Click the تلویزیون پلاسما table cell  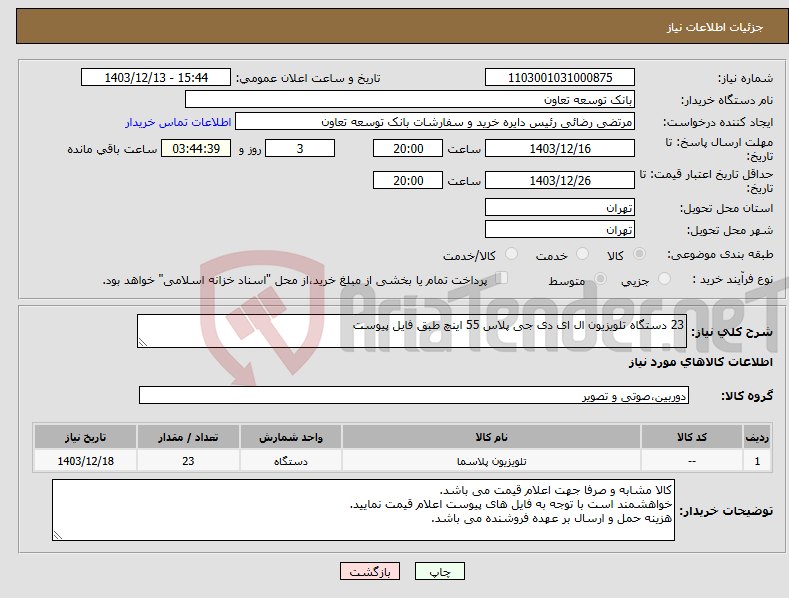[x=491, y=461]
